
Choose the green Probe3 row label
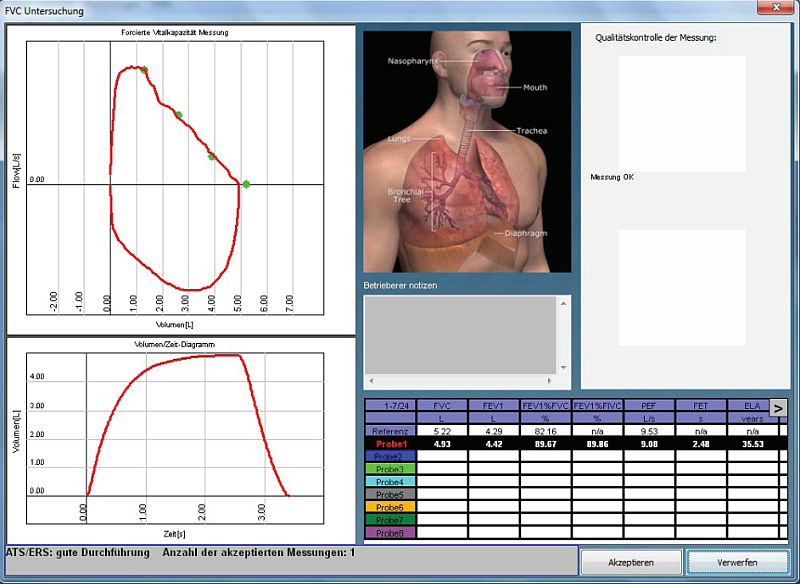coord(390,469)
